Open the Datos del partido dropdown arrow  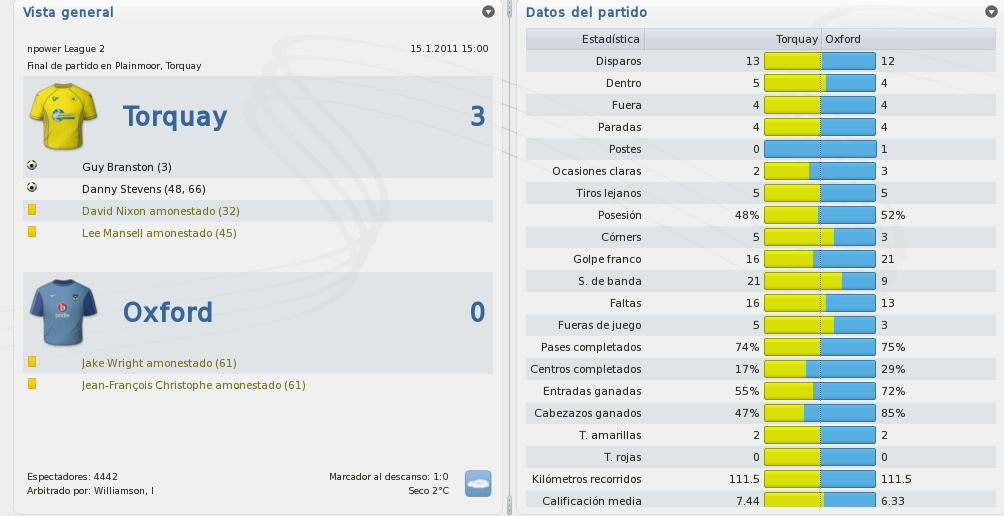coord(991,12)
